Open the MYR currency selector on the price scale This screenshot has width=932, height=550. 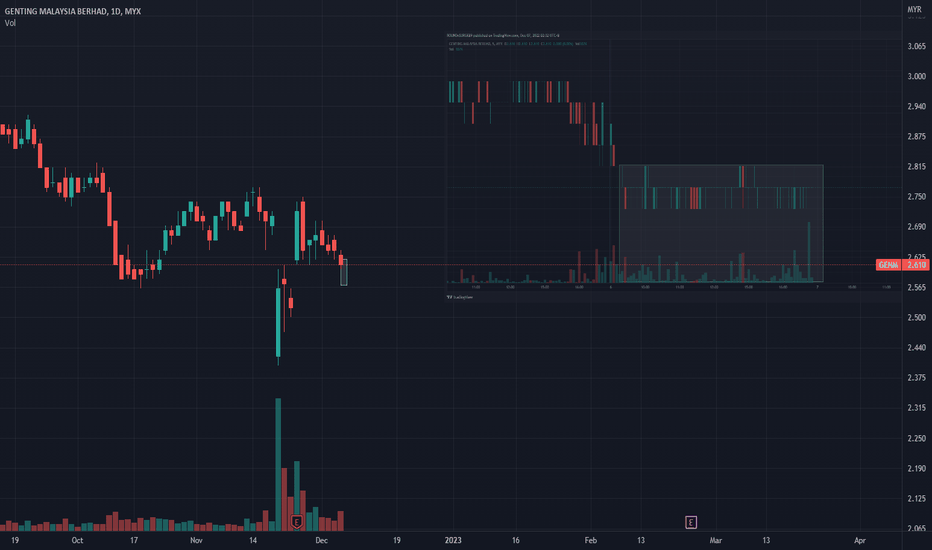pyautogui.click(x=914, y=10)
